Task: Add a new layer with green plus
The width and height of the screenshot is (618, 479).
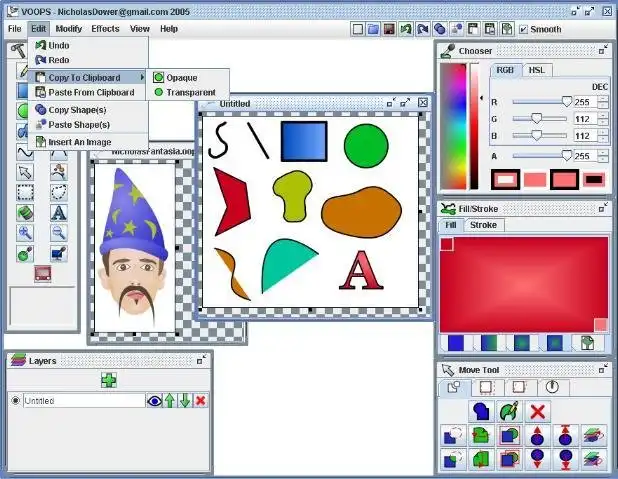Action: (x=109, y=380)
